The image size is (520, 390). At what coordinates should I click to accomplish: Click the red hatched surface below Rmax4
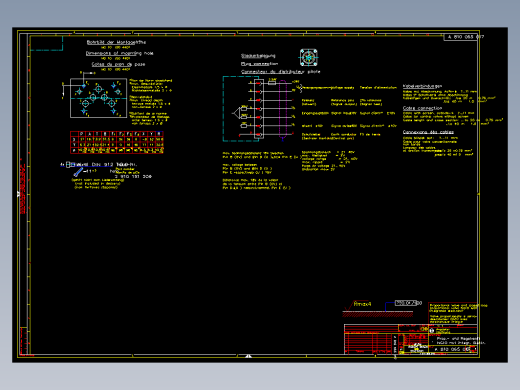[378, 314]
